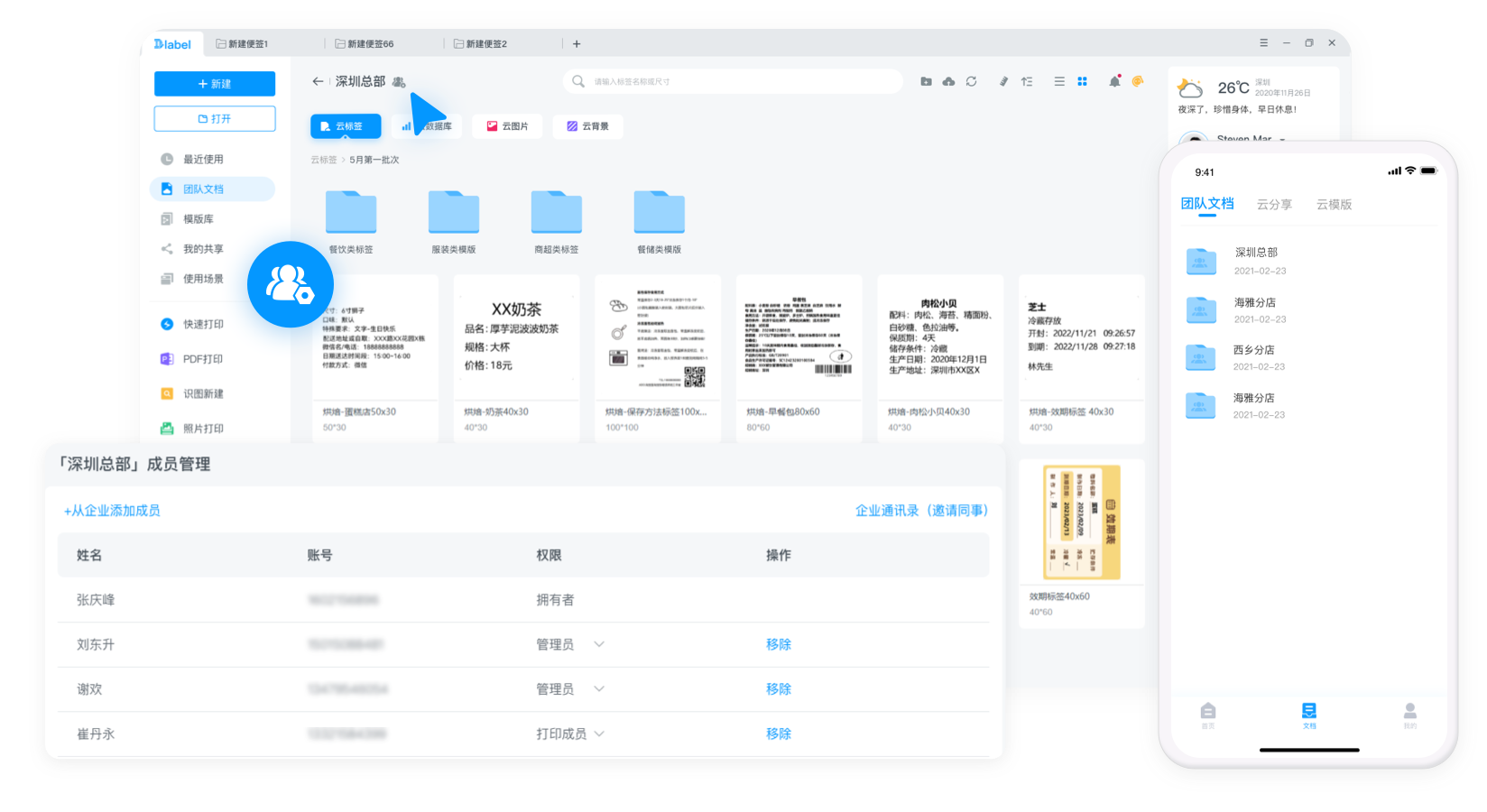Expand permission dropdown for 刘东升
1487x812 pixels.
point(599,644)
